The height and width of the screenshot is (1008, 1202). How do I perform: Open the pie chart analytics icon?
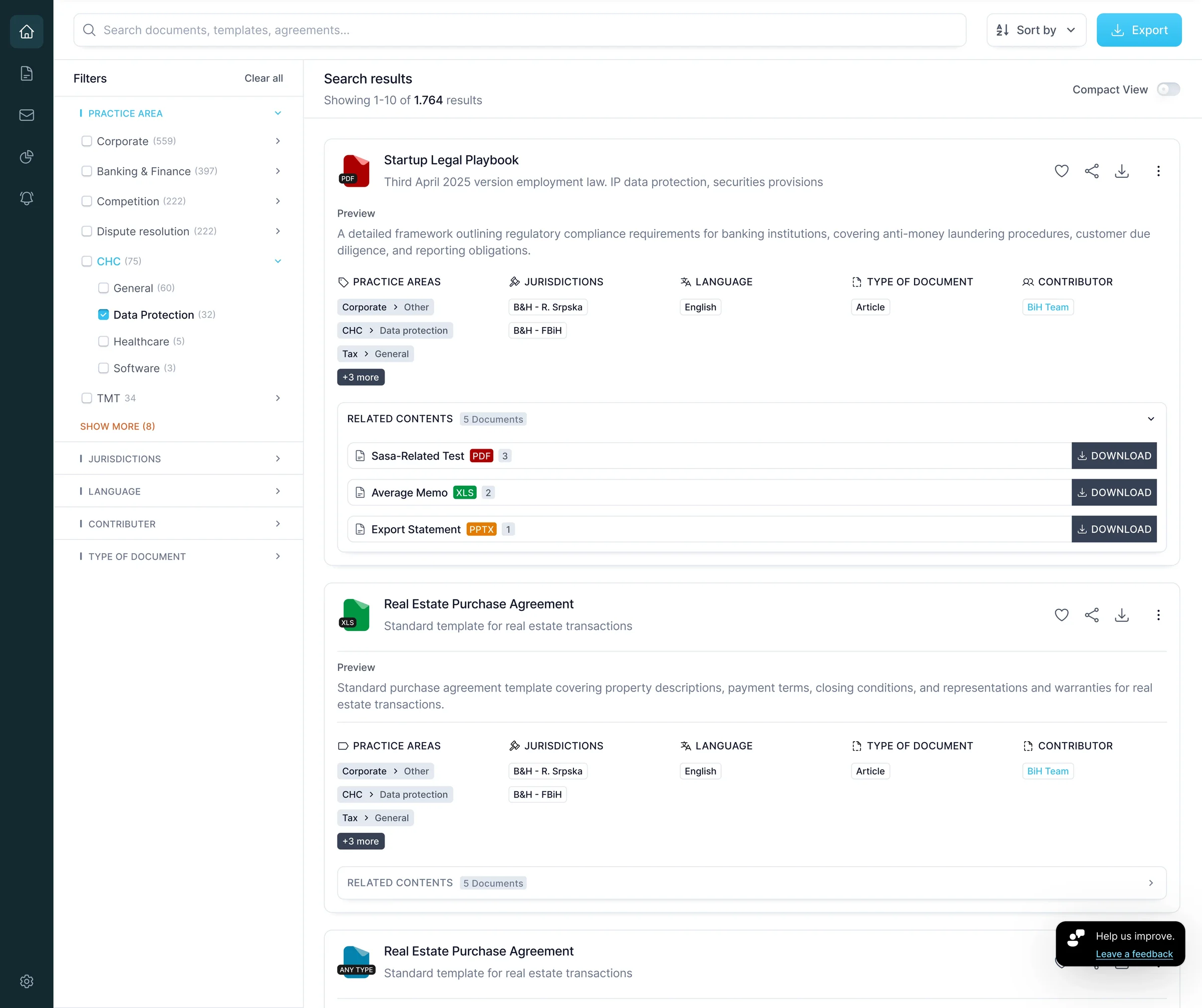pos(27,157)
